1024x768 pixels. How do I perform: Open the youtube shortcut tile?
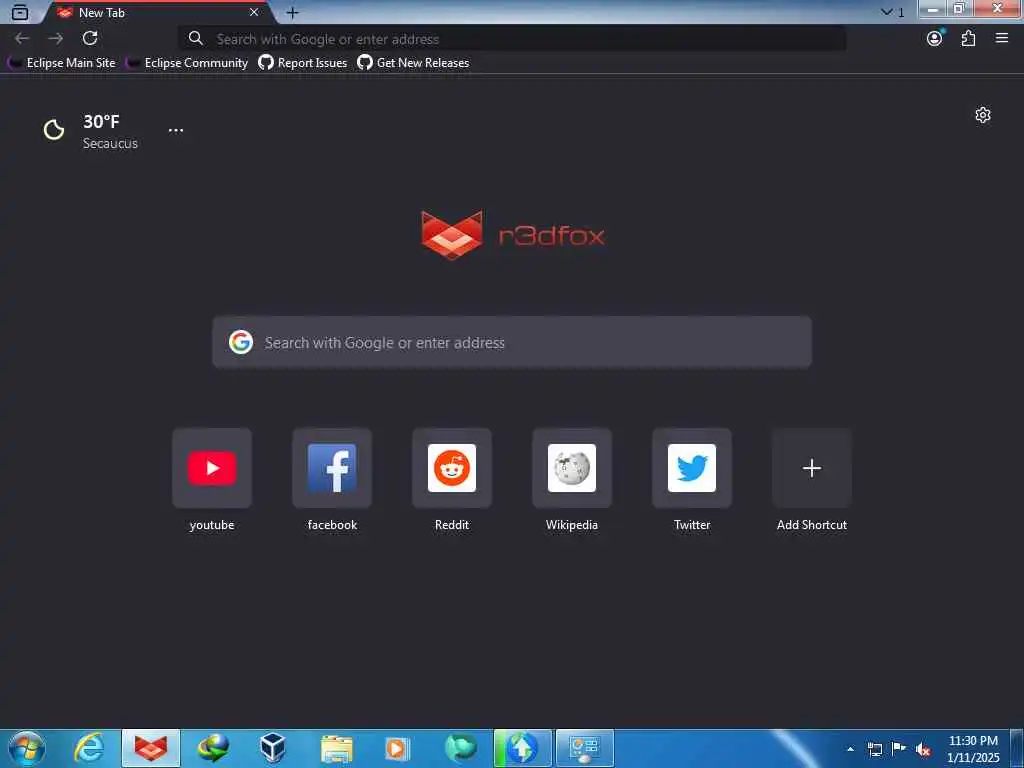pyautogui.click(x=212, y=468)
